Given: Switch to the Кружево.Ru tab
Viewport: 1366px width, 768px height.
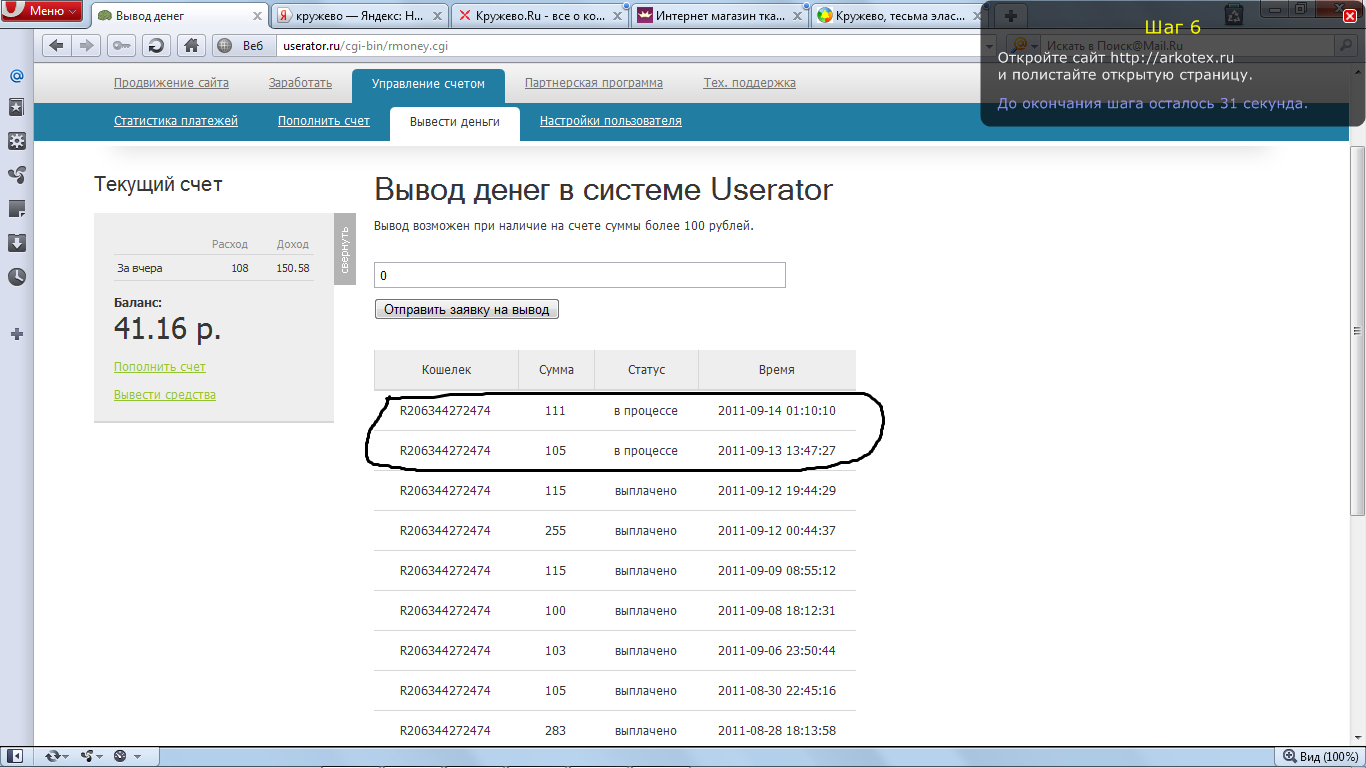Looking at the screenshot, I should (542, 17).
